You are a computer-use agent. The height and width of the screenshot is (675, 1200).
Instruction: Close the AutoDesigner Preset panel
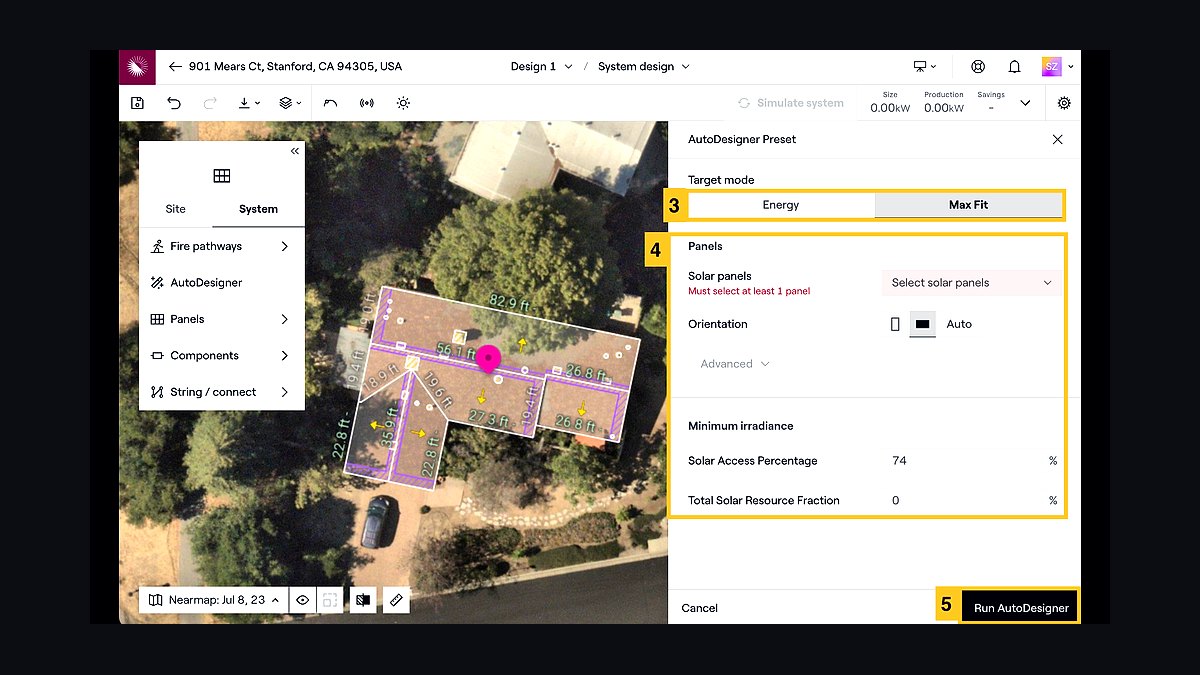[x=1058, y=140]
